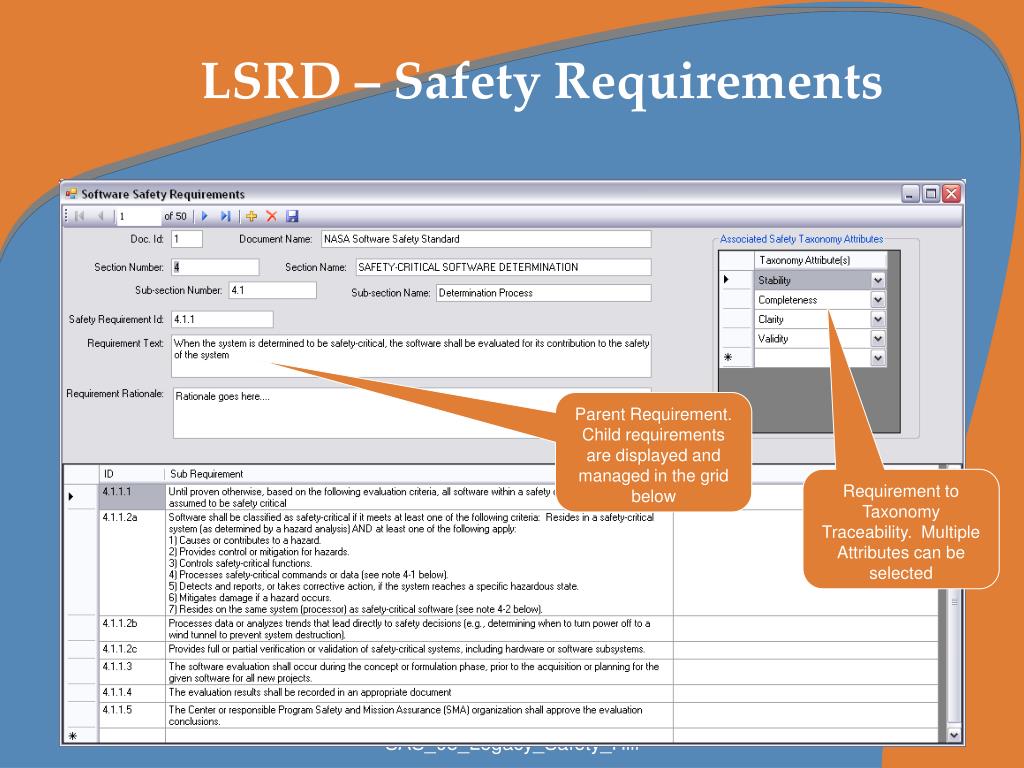
Task: Save data using floppy disk icon
Action: (x=292, y=216)
